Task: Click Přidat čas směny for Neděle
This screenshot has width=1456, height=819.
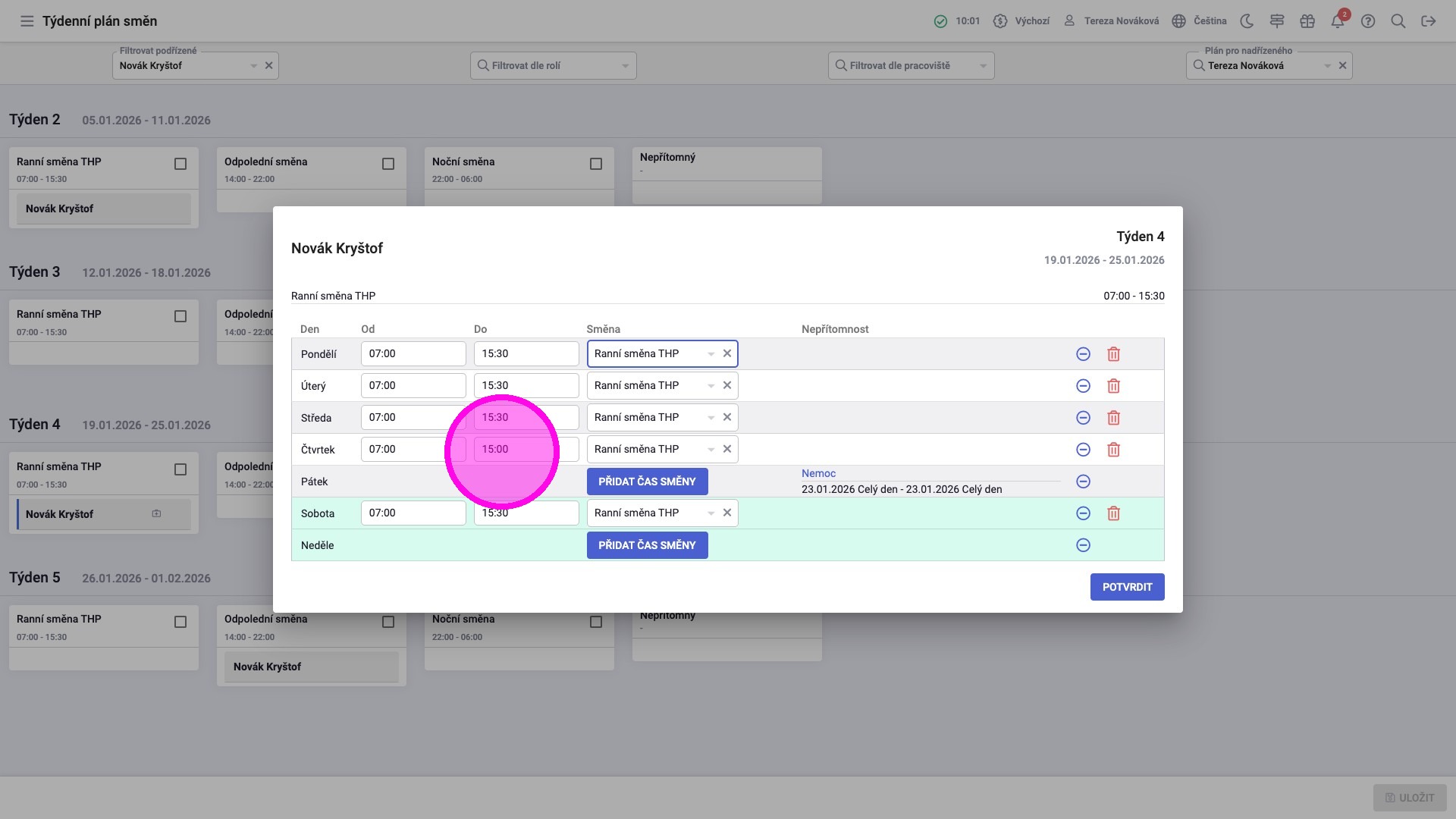Action: click(x=647, y=545)
